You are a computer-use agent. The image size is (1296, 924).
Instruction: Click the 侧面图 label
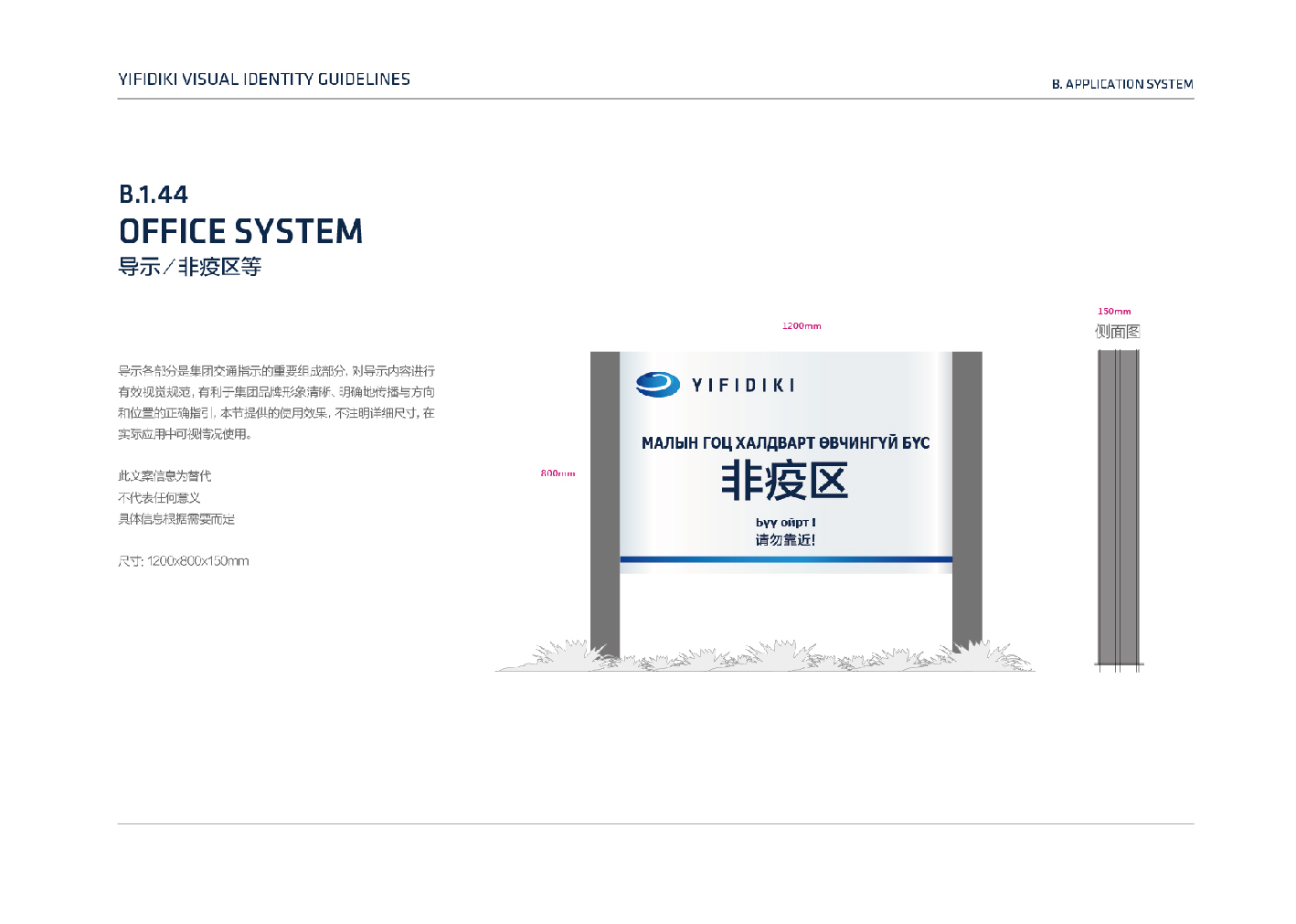(x=1118, y=332)
